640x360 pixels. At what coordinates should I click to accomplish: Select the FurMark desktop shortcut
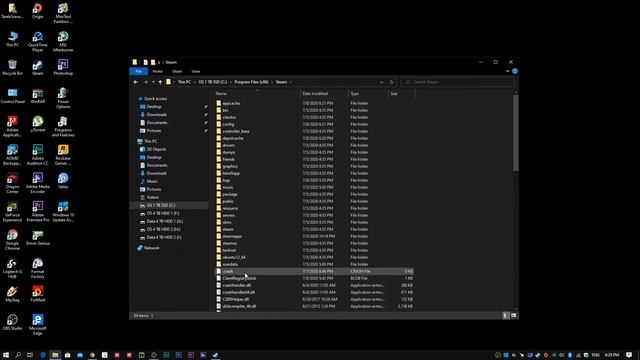click(38, 294)
